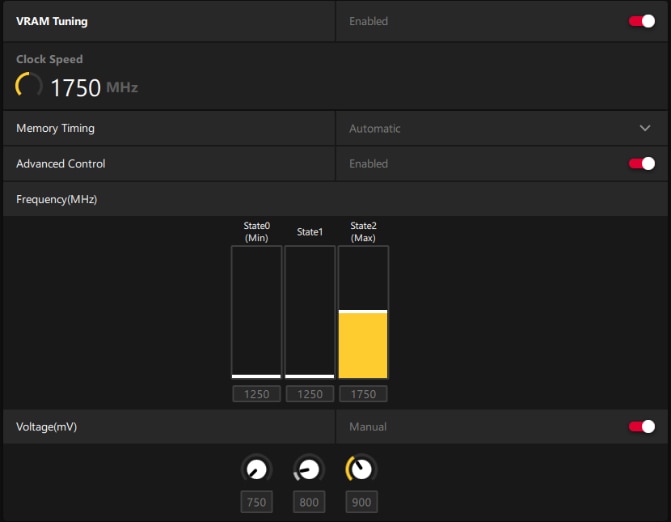This screenshot has height=522, width=671.
Task: Click the State2 yellow voltage dial knob
Action: [x=361, y=469]
